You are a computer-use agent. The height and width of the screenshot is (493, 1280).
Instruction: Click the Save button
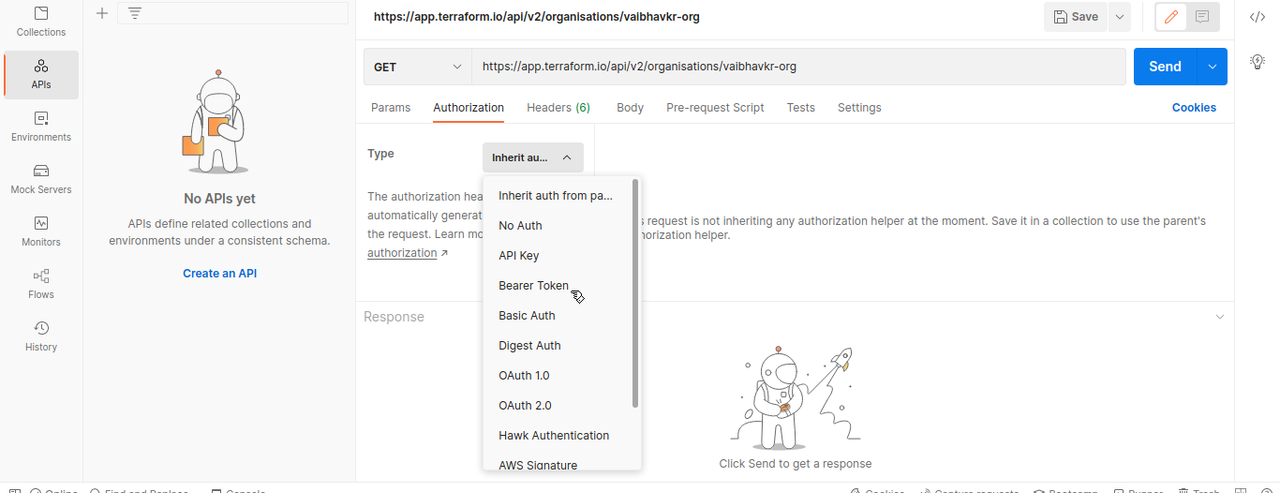pos(1076,17)
